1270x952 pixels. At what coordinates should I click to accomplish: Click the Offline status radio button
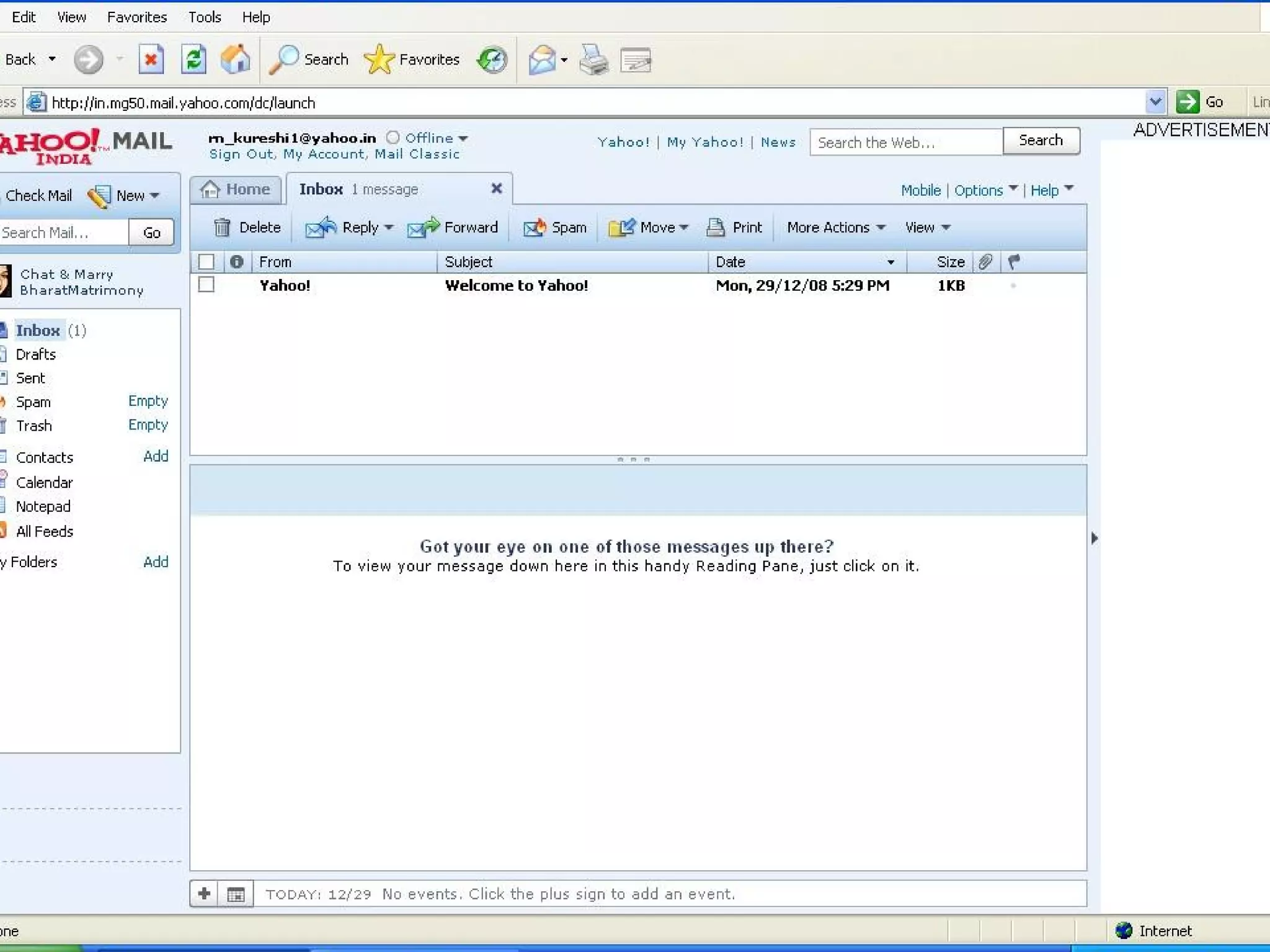393,138
